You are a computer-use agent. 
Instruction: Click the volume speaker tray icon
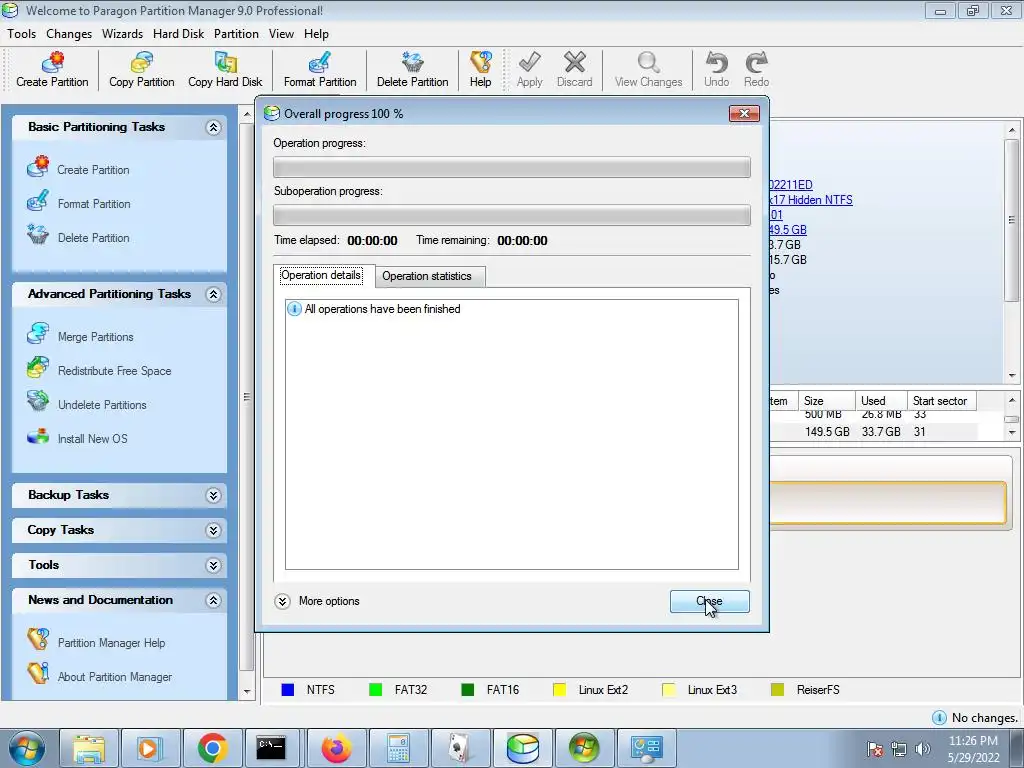(923, 748)
